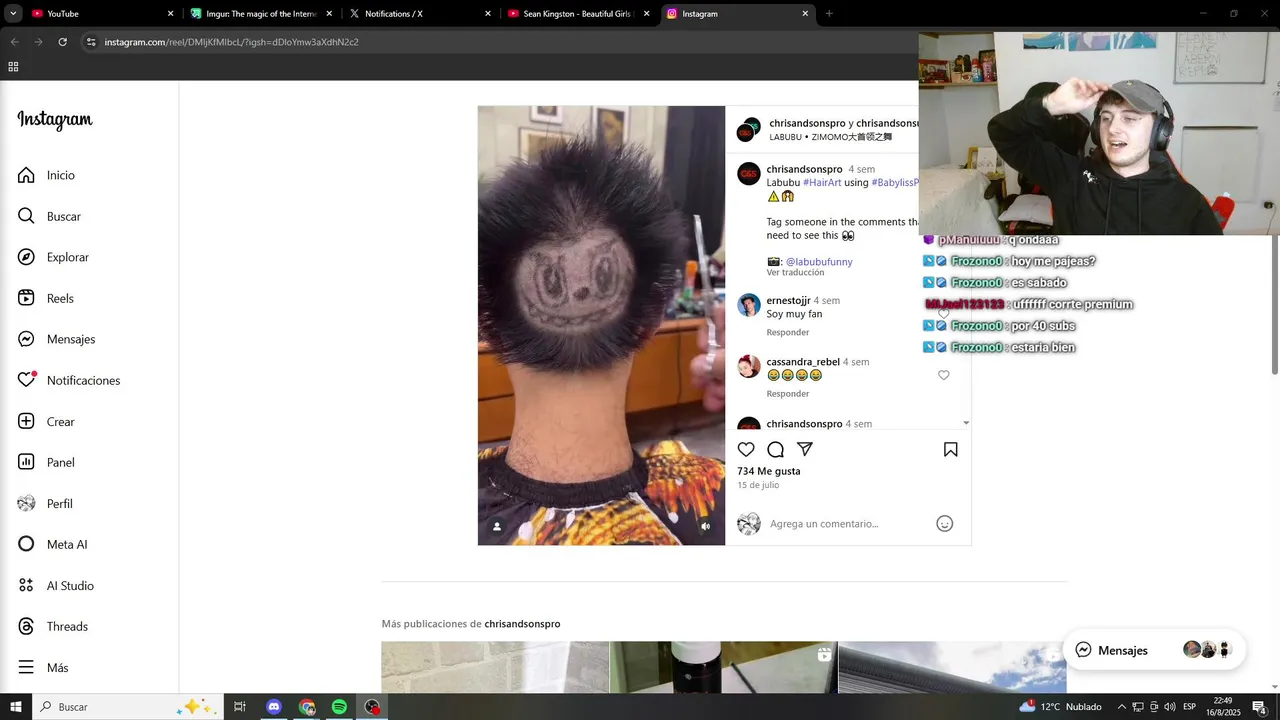
Task: Like cassandra_rebel's comment
Action: point(943,375)
